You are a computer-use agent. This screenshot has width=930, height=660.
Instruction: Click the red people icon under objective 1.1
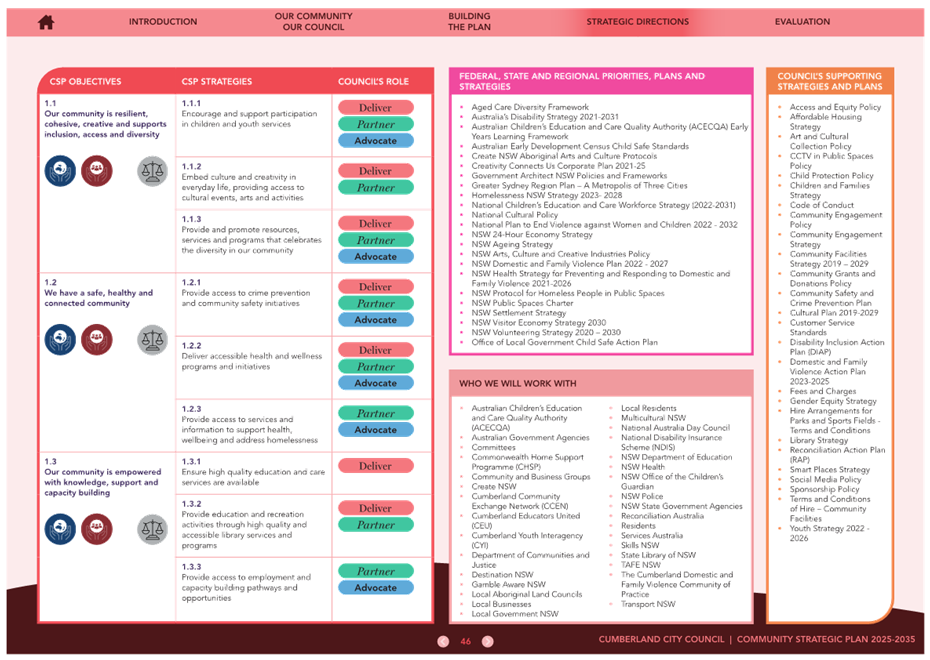click(97, 171)
